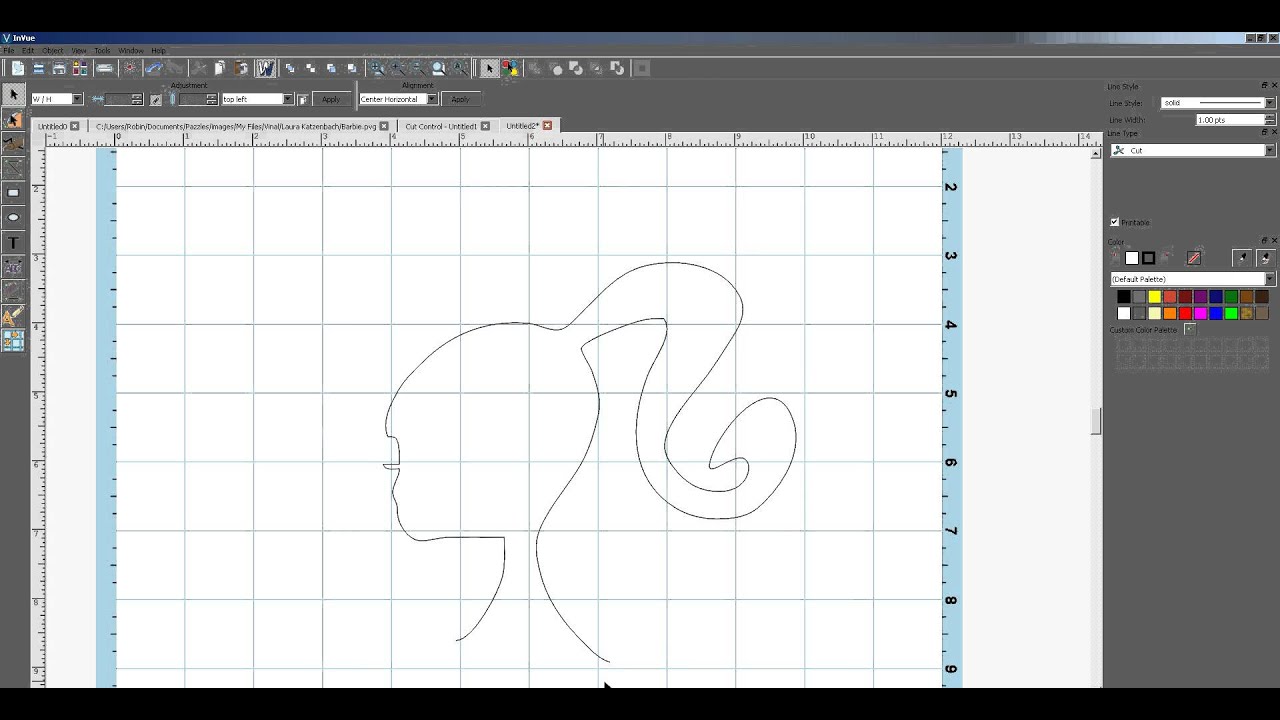Toggle the Printable checkbox
Viewport: 1280px width, 720px height.
pyautogui.click(x=1115, y=222)
